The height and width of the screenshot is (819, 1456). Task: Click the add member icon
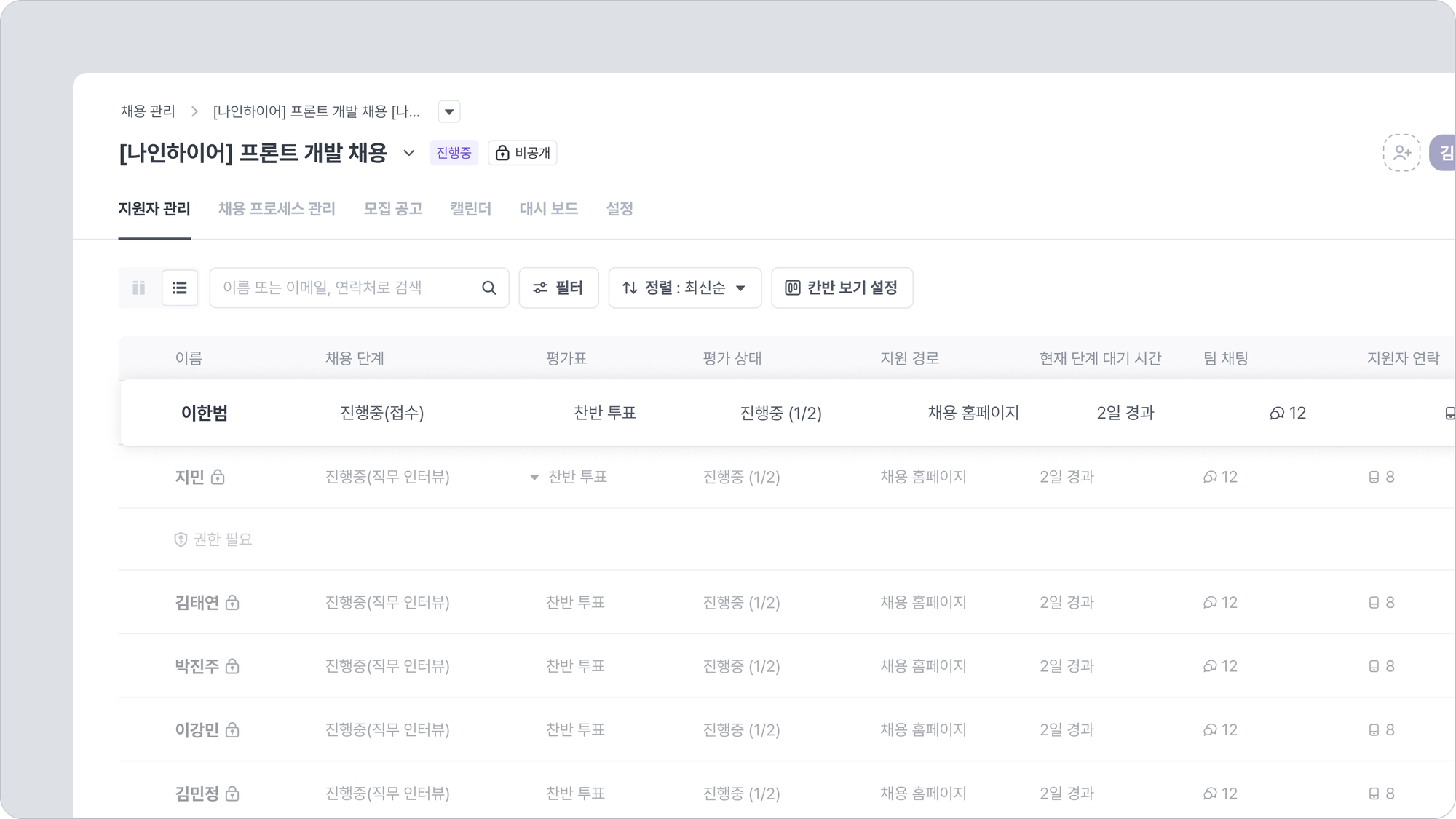coord(1401,153)
